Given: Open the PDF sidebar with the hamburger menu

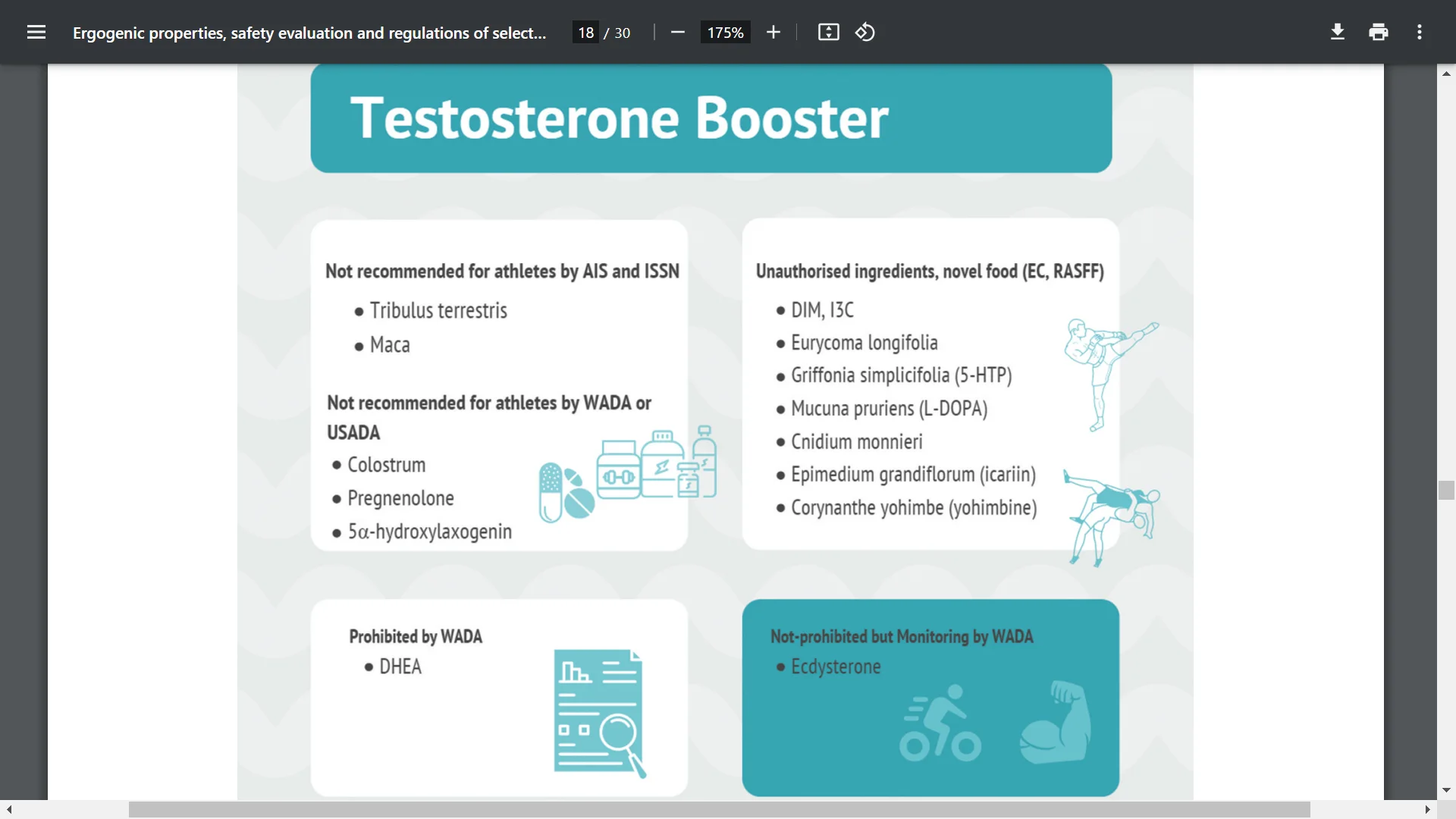Looking at the screenshot, I should pyautogui.click(x=36, y=32).
